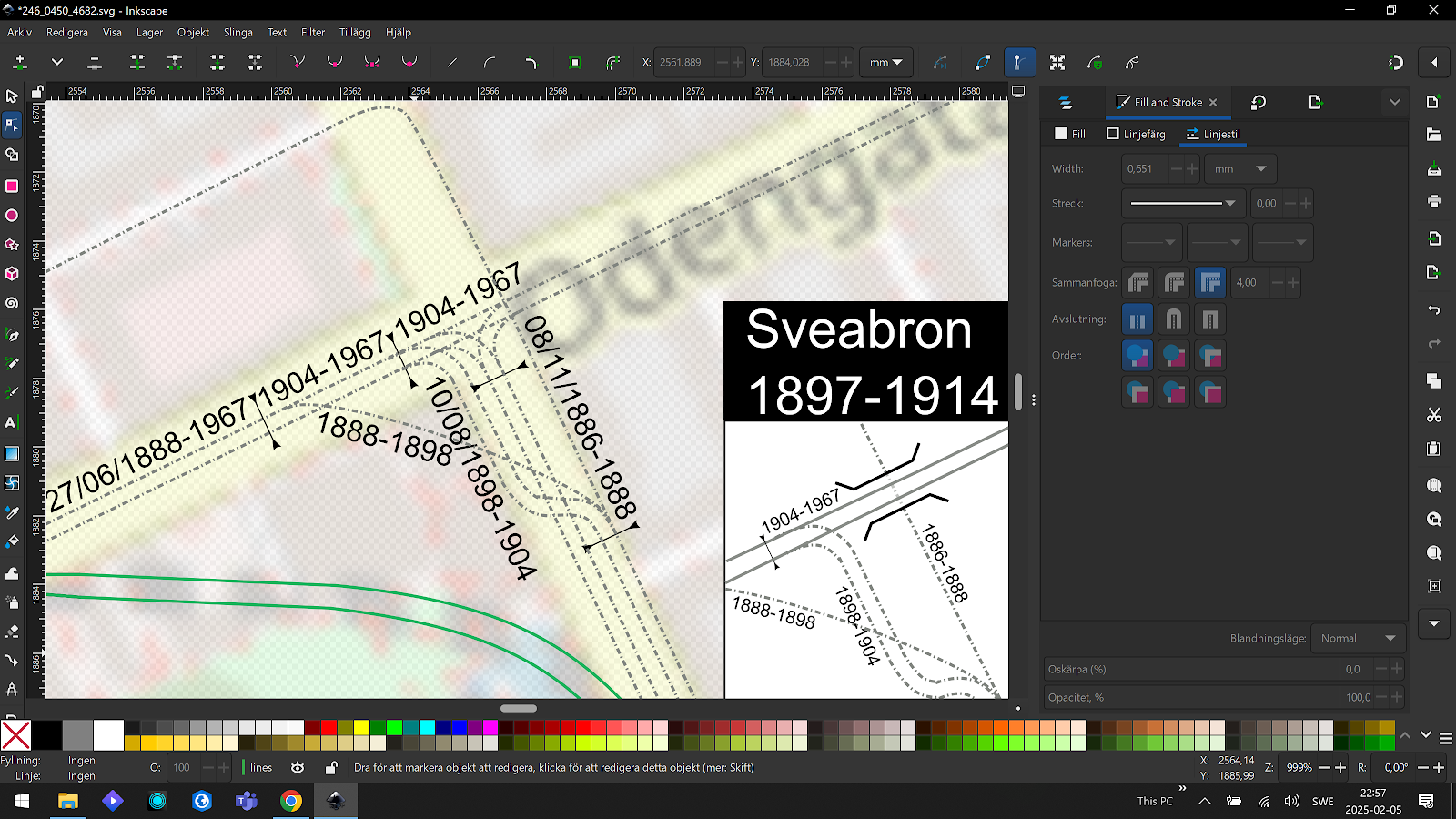This screenshot has width=1456, height=819.
Task: Open the Arkiv menu
Action: (x=19, y=32)
